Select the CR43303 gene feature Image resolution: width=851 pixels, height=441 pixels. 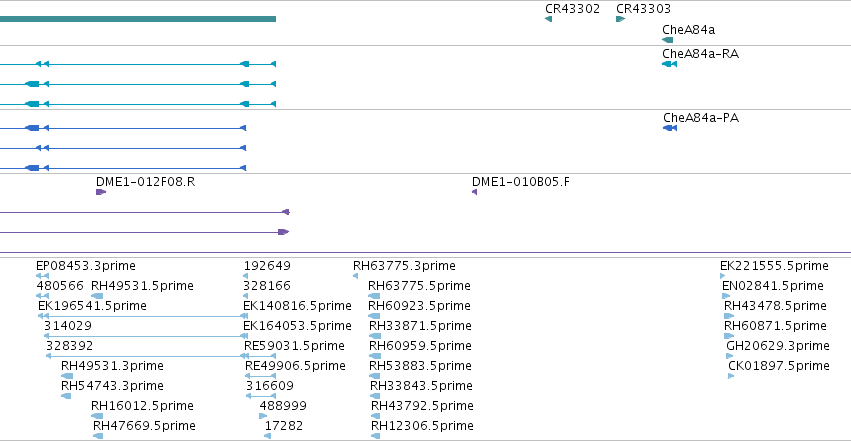[620, 19]
